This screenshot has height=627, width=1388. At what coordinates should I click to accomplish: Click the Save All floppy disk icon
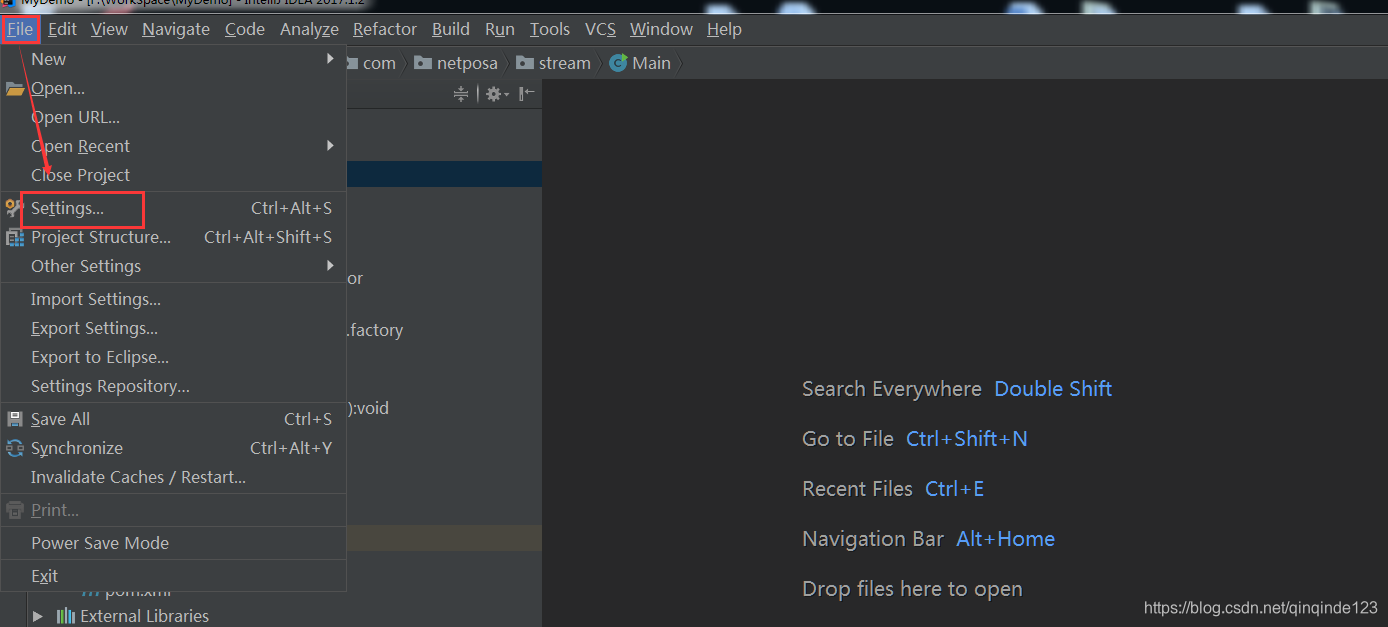14,419
